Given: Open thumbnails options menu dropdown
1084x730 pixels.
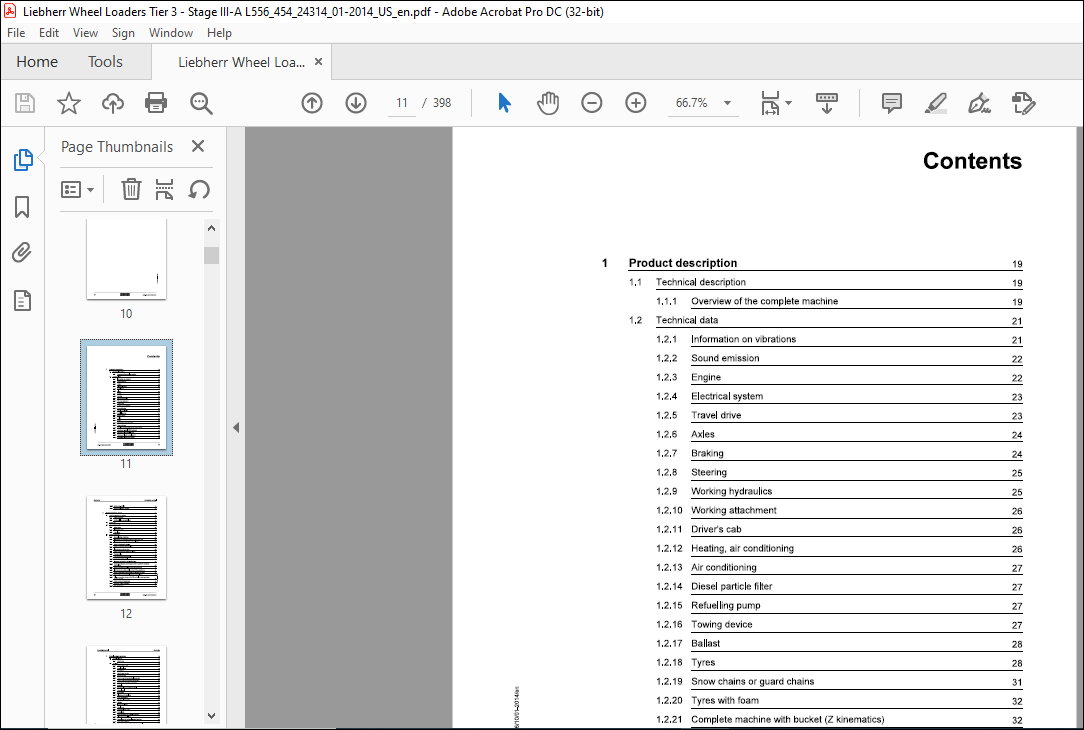Looking at the screenshot, I should tap(77, 189).
